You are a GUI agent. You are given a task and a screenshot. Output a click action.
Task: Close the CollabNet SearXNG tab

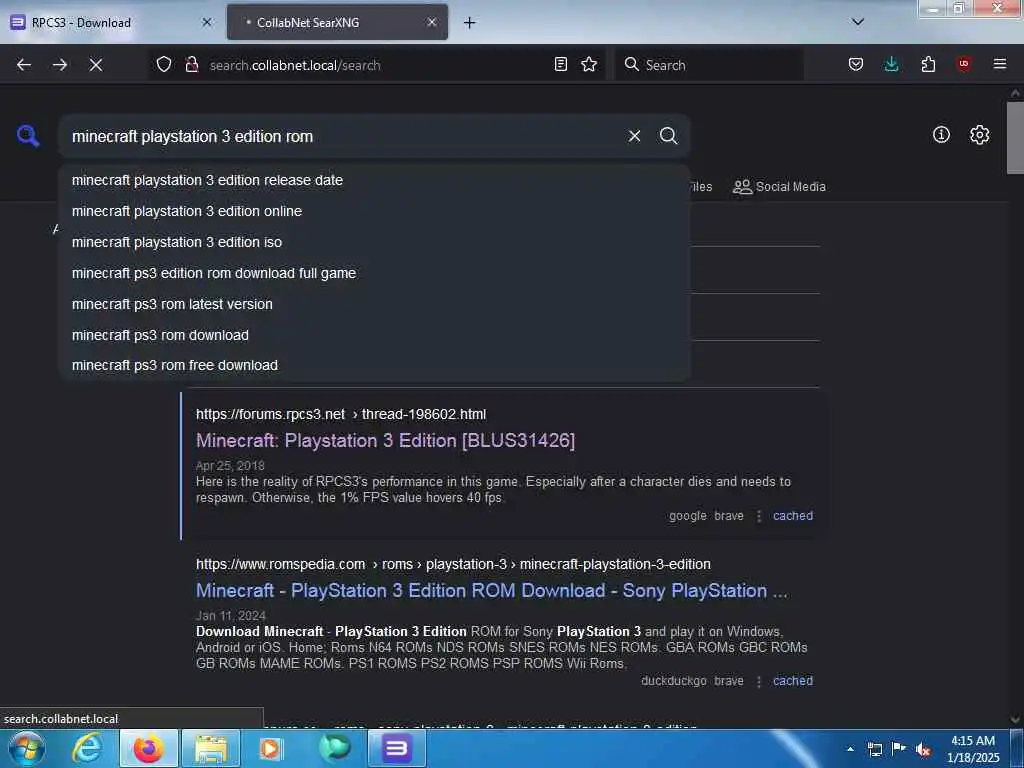coord(432,22)
